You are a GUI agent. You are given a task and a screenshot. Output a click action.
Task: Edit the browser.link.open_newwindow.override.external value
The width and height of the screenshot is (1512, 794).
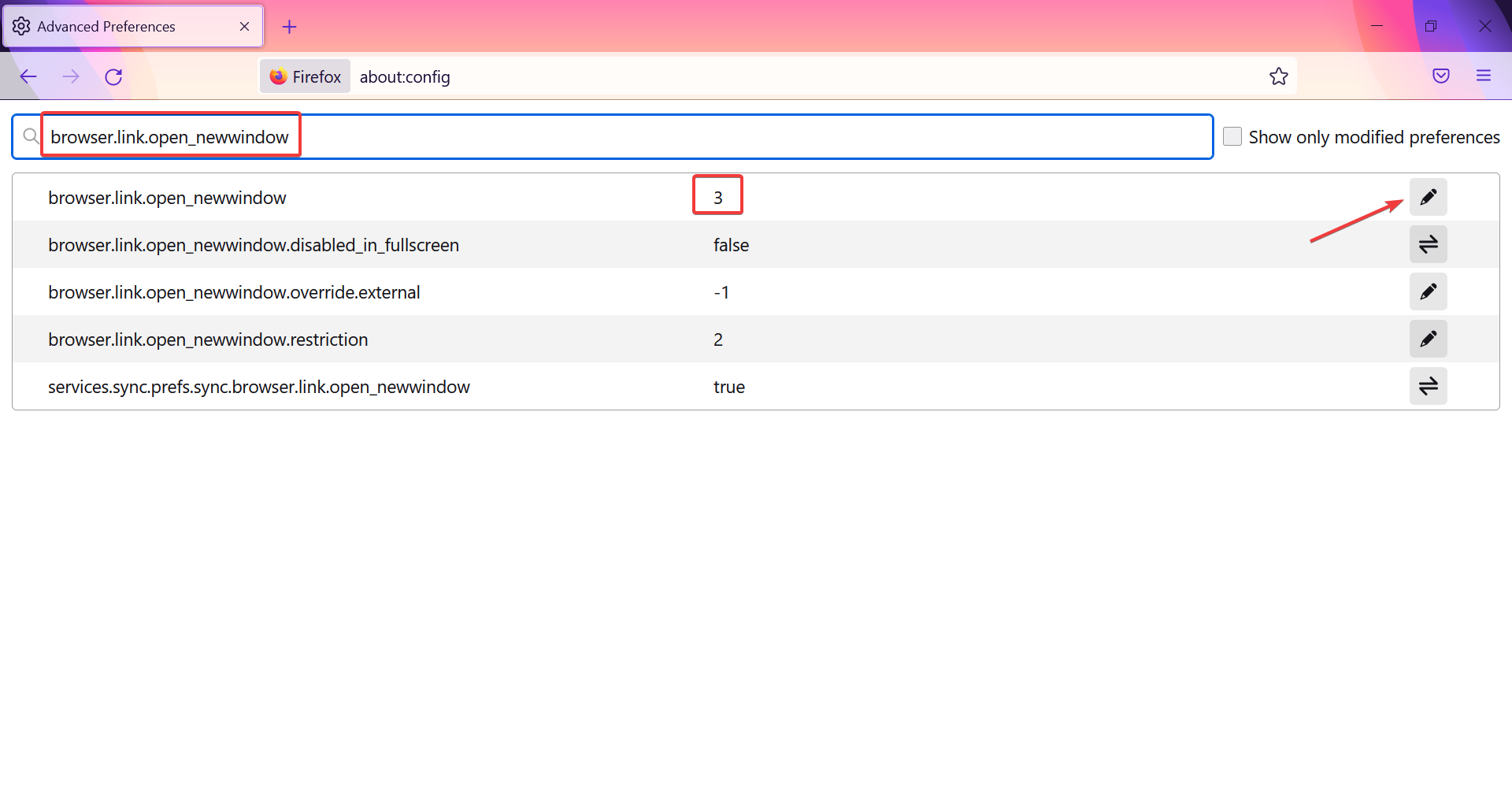pos(1429,291)
